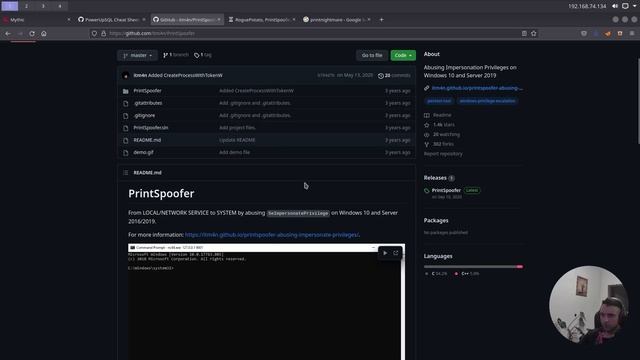
Task: Open the .gitattributes file
Action: (x=148, y=103)
